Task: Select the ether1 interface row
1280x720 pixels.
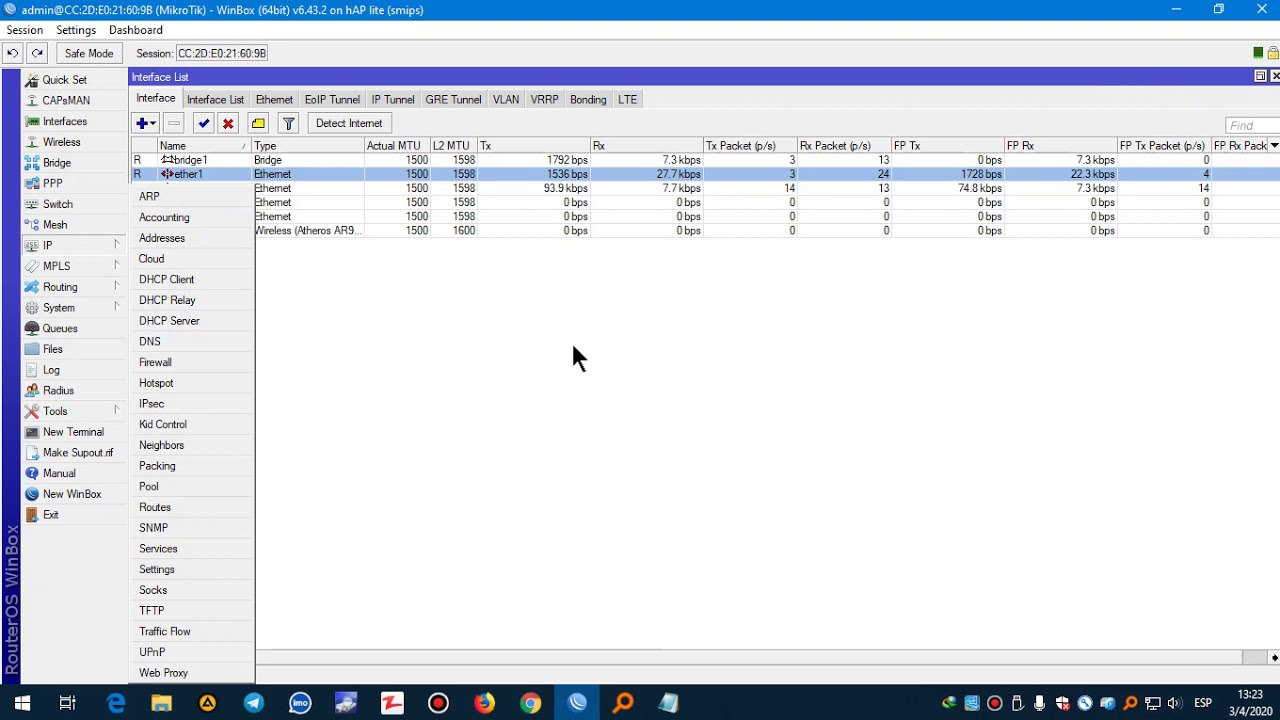Action: pyautogui.click(x=705, y=174)
